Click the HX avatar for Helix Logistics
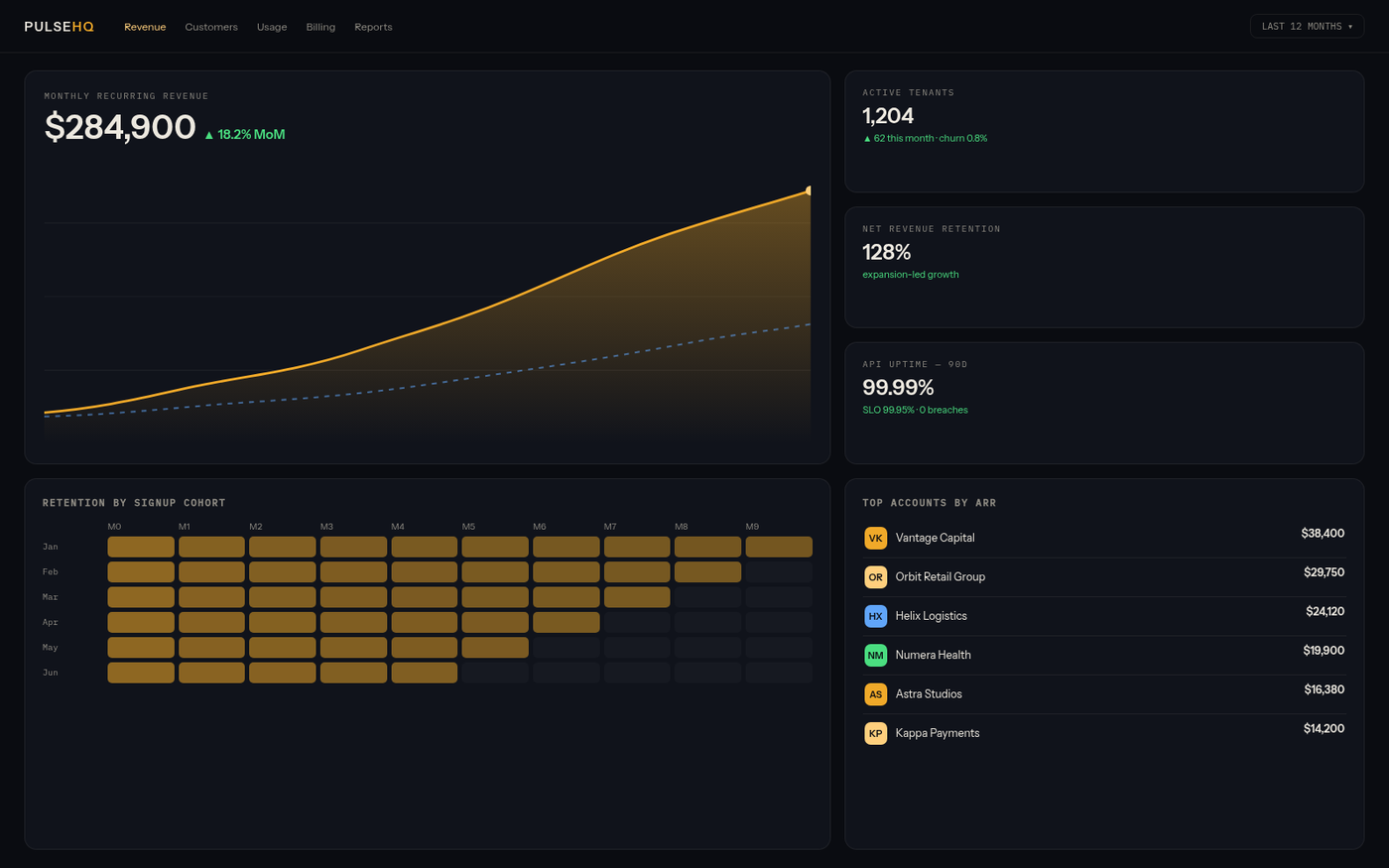The image size is (1389, 868). [x=875, y=616]
